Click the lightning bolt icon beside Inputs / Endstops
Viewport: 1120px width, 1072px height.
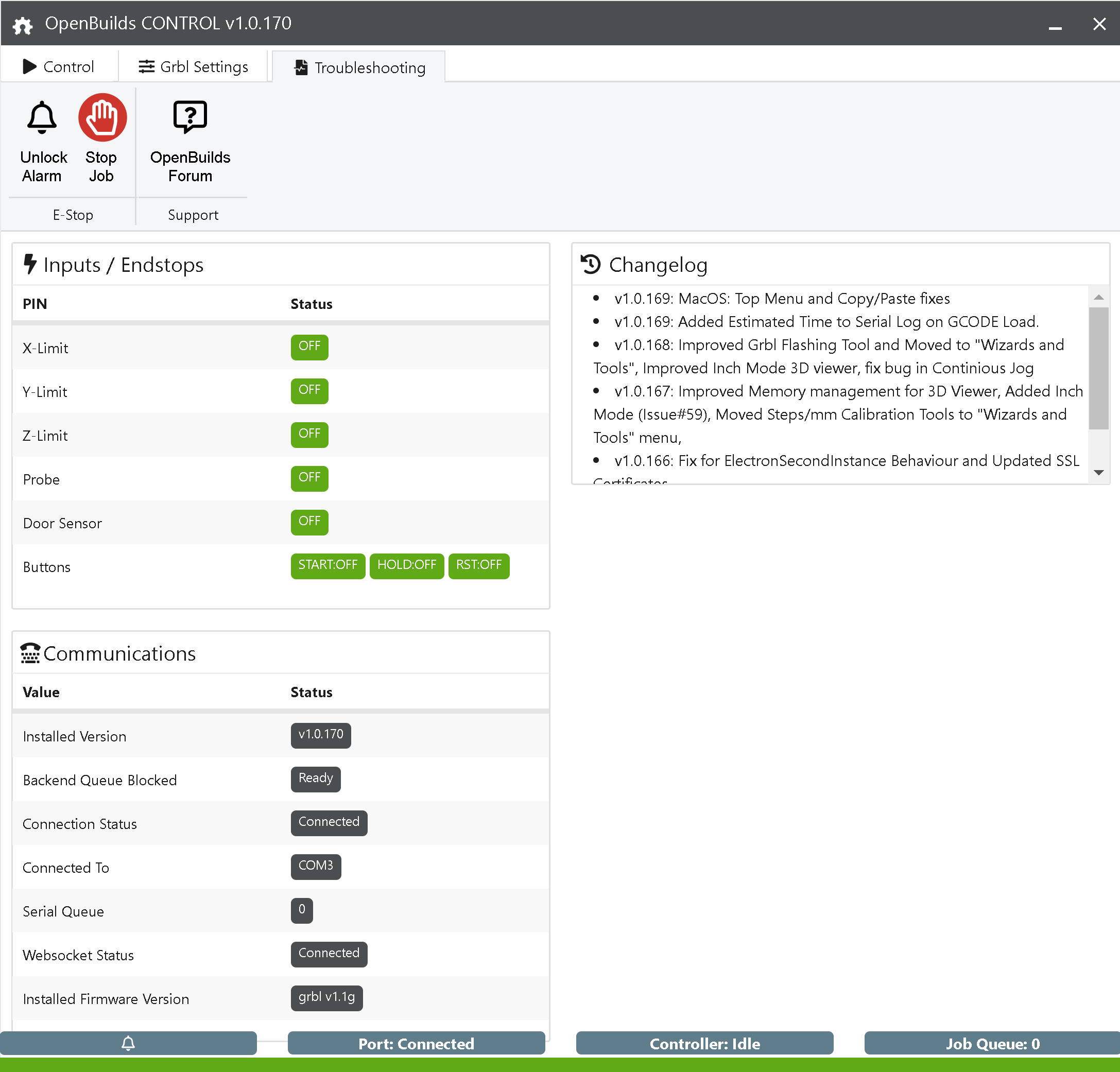coord(30,265)
